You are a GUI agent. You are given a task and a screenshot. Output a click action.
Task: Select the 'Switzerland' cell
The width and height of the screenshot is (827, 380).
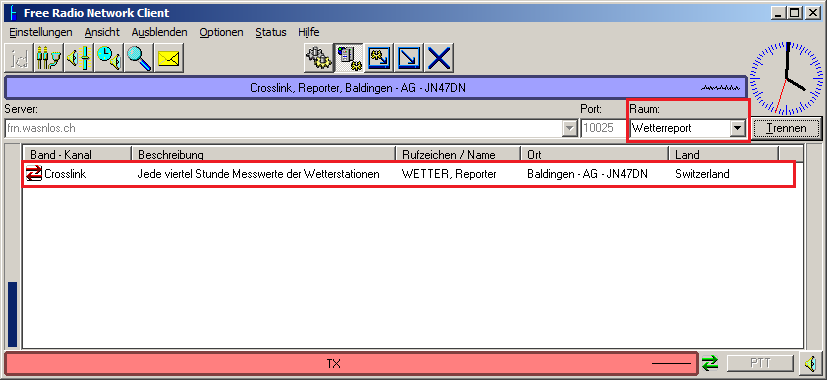pos(702,174)
